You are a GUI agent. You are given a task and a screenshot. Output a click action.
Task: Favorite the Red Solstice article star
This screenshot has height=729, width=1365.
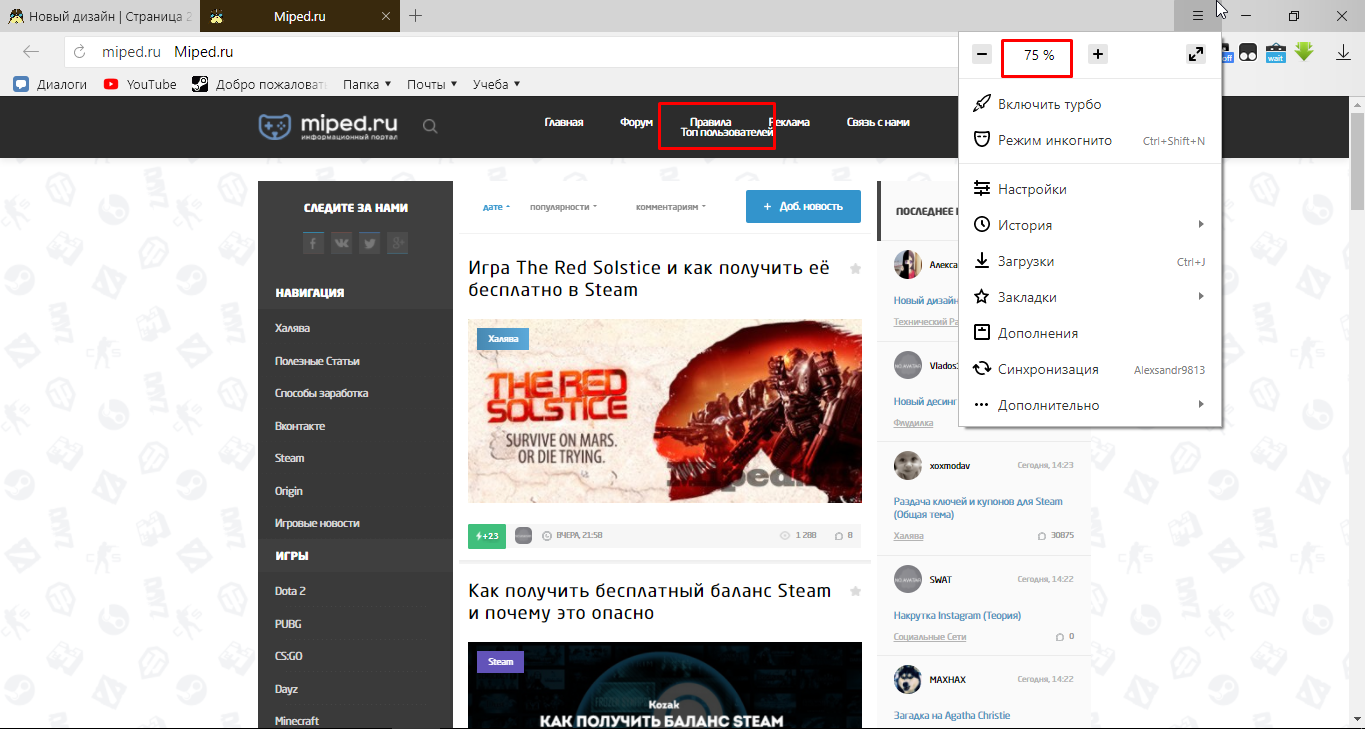tap(855, 269)
